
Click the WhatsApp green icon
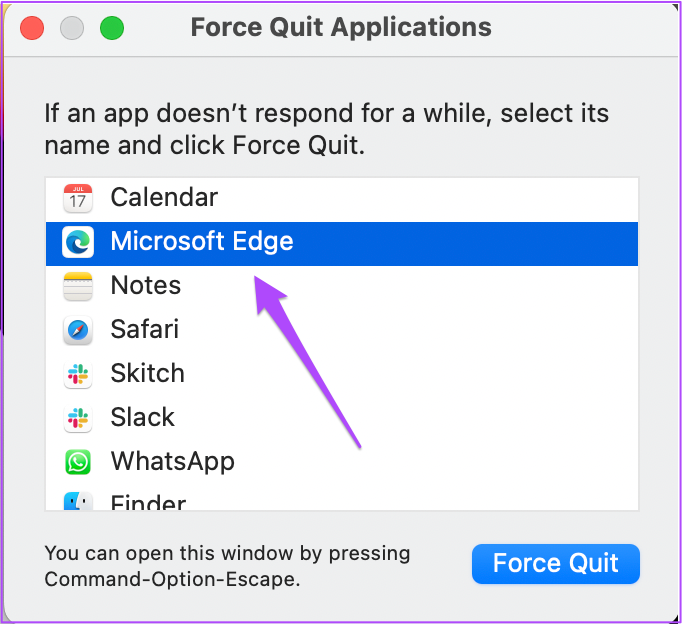point(78,462)
